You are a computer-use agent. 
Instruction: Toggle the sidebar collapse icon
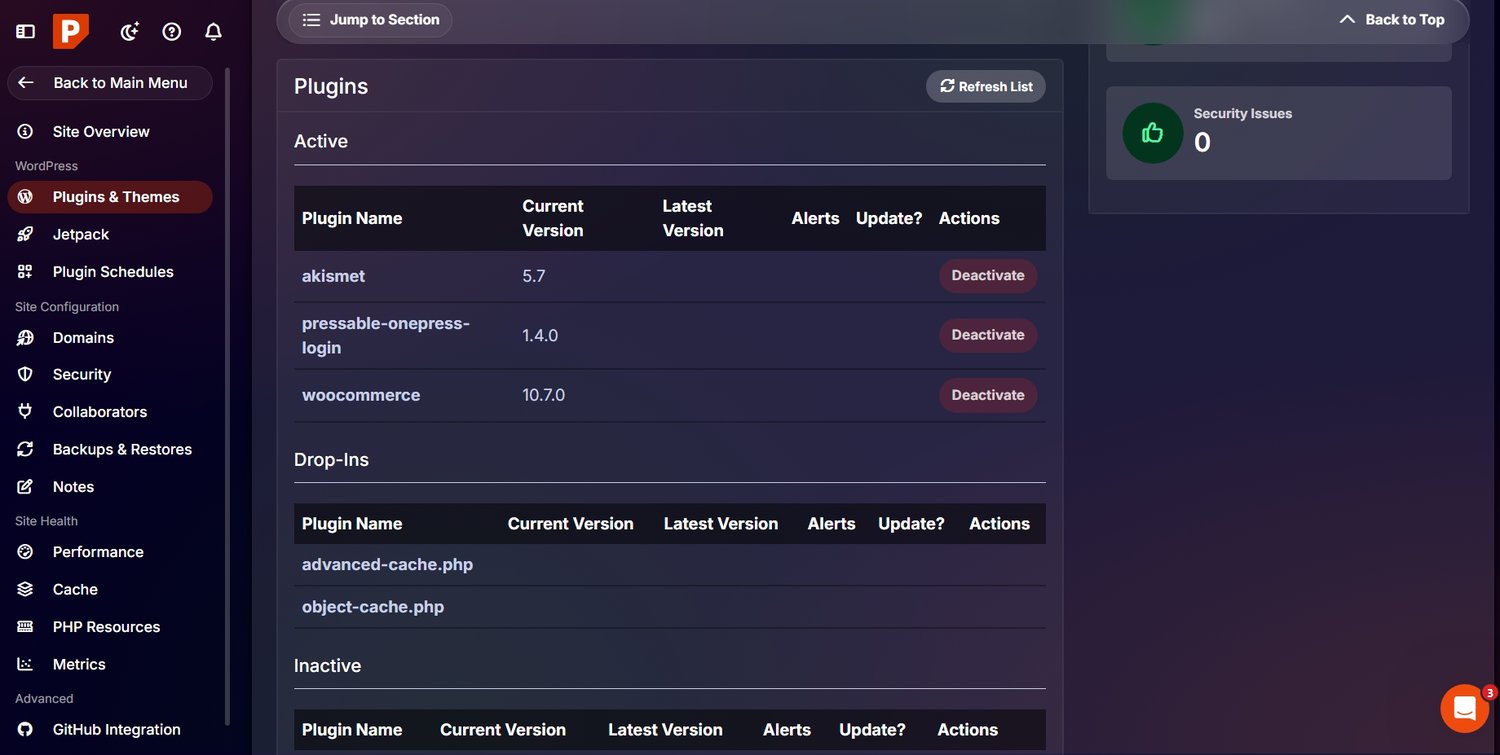[x=25, y=32]
